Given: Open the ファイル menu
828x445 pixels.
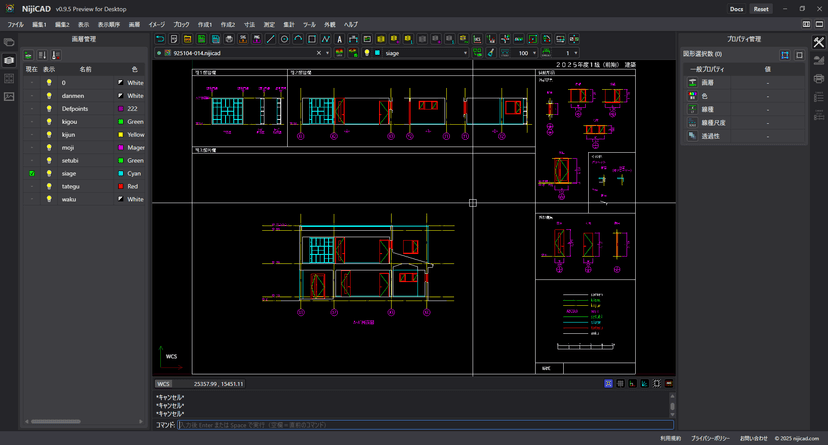Looking at the screenshot, I should (x=15, y=24).
